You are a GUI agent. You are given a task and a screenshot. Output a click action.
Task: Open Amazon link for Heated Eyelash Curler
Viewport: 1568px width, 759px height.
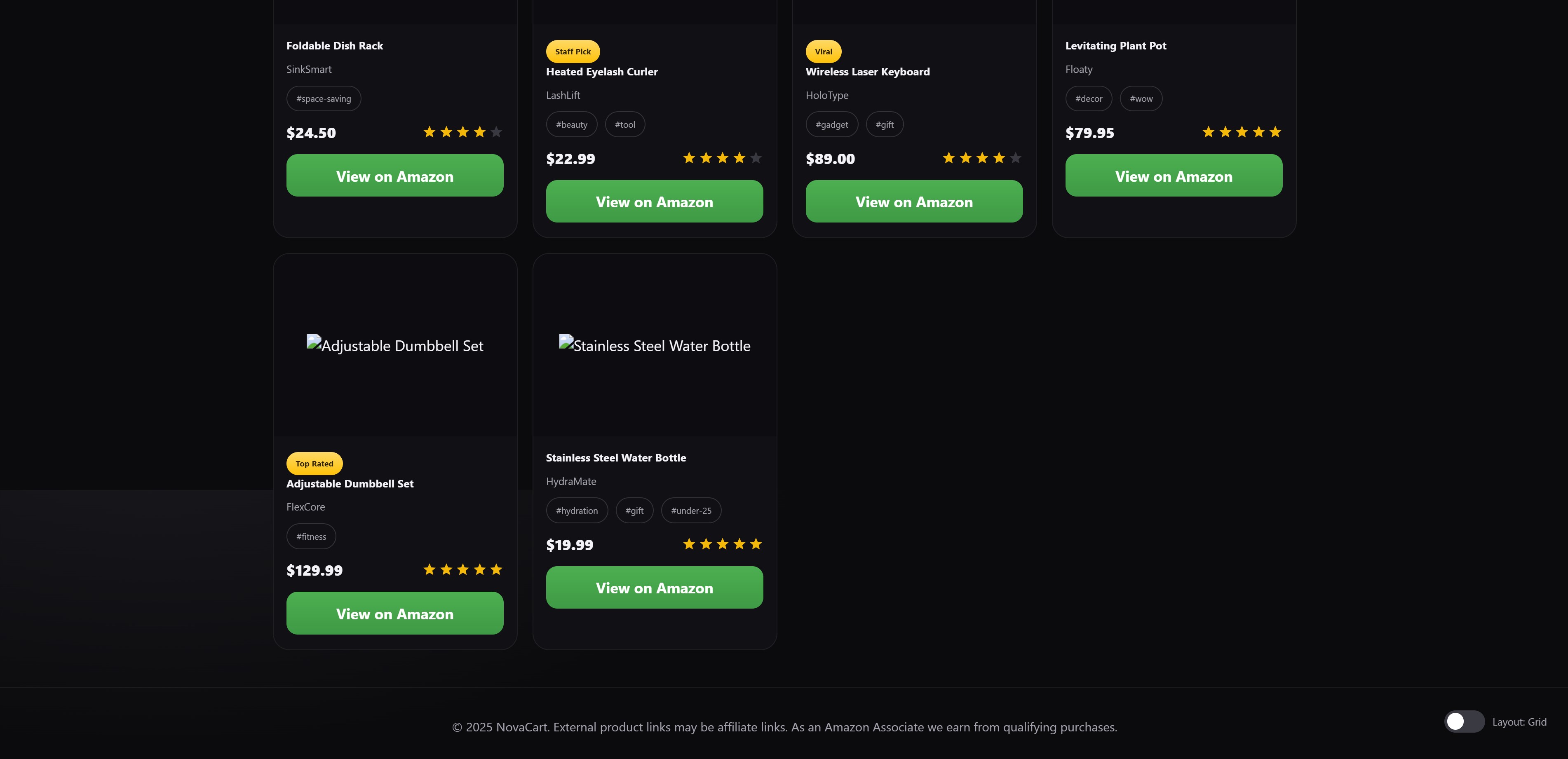pos(654,201)
